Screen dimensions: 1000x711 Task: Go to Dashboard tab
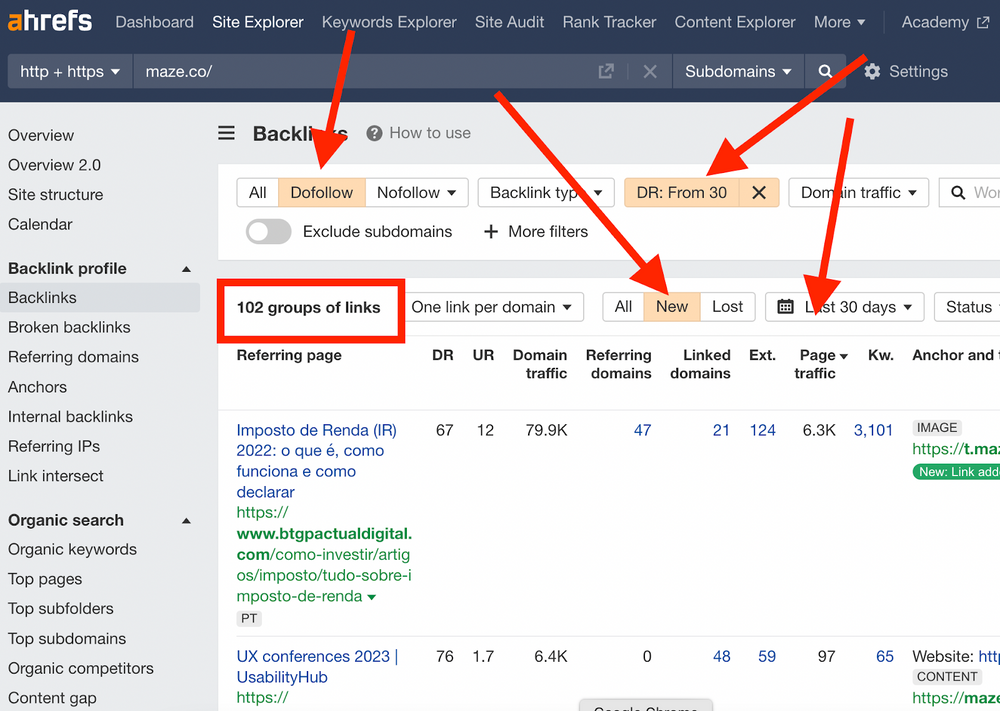click(x=154, y=22)
